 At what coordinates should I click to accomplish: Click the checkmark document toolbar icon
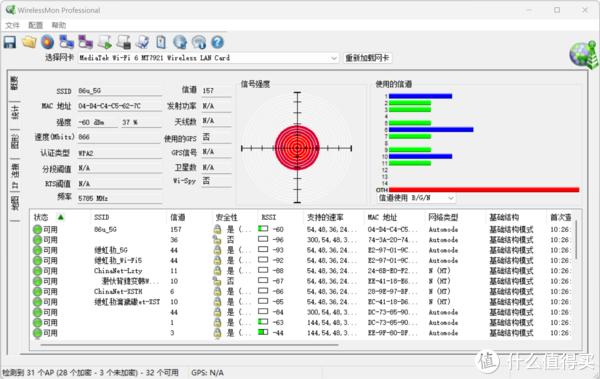(143, 42)
